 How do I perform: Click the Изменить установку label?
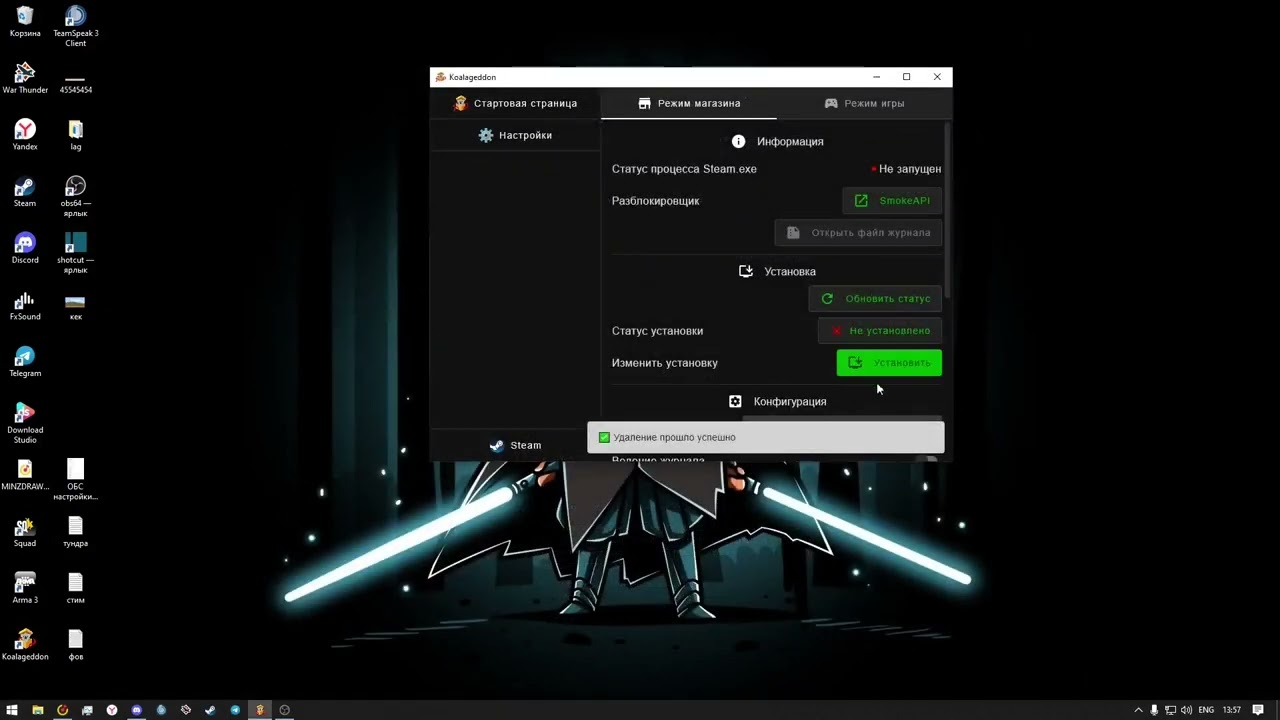click(x=664, y=363)
